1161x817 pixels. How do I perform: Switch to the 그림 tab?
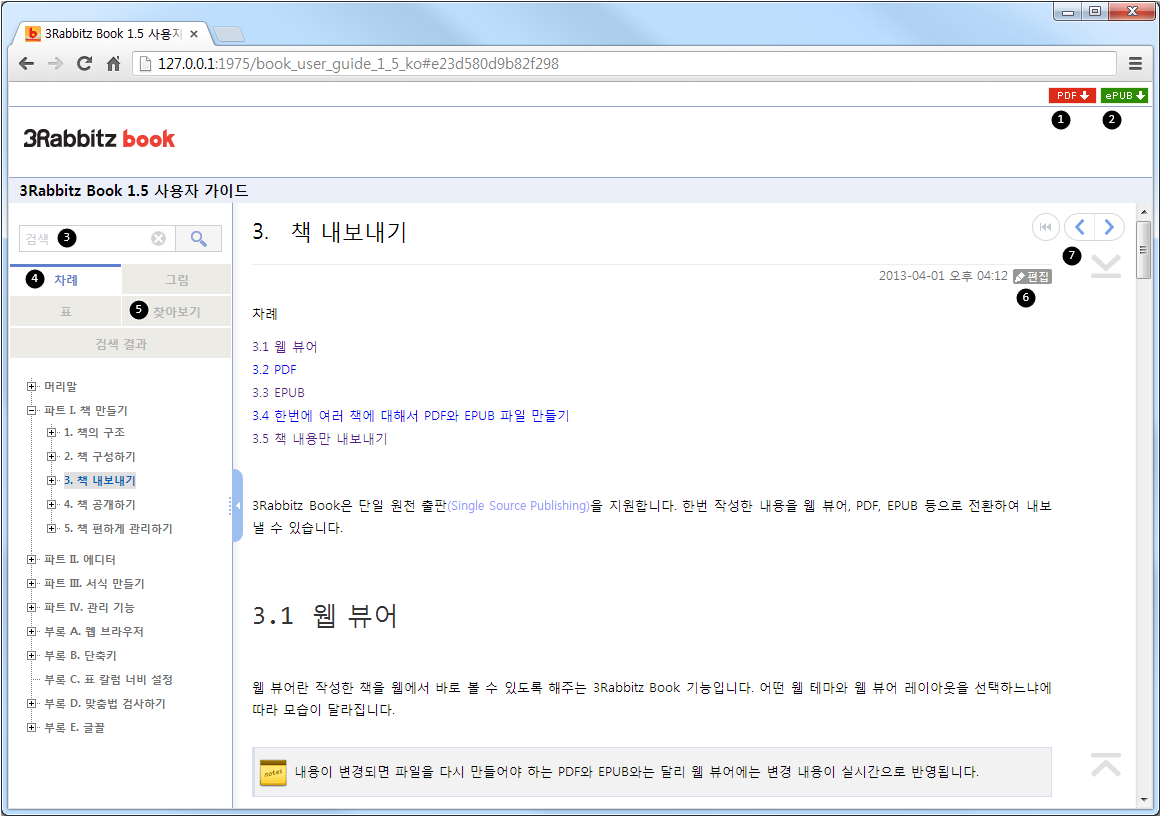click(x=176, y=280)
